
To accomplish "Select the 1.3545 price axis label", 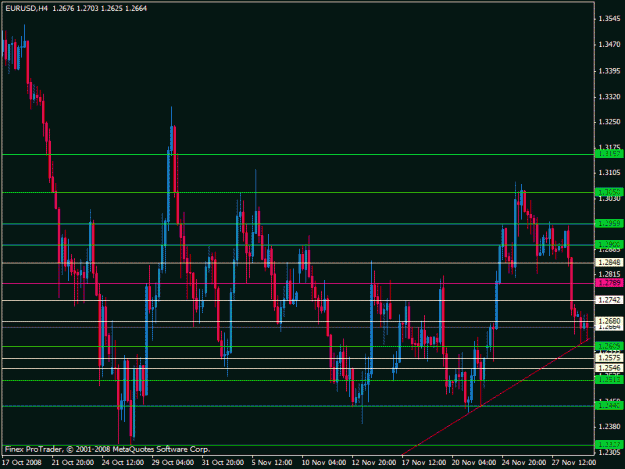I will pos(609,18).
